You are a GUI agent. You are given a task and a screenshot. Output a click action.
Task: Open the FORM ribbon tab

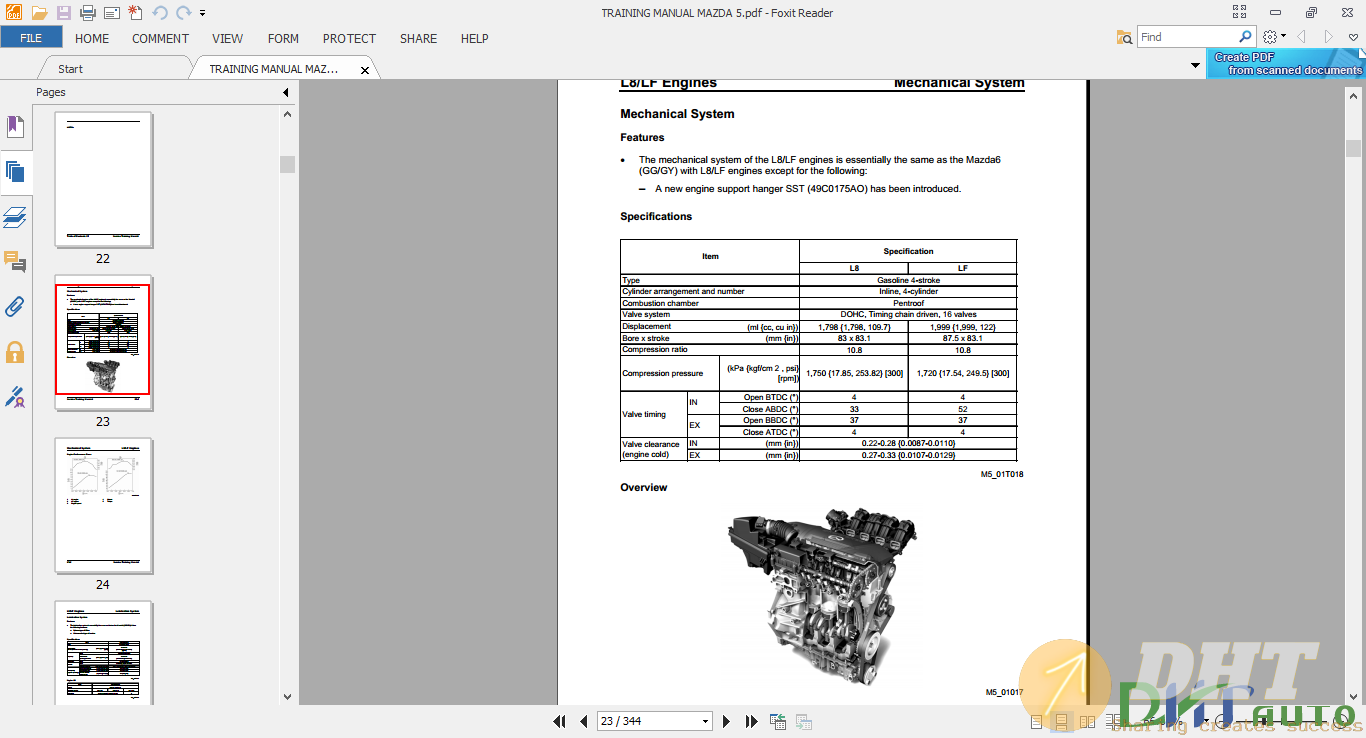coord(283,38)
